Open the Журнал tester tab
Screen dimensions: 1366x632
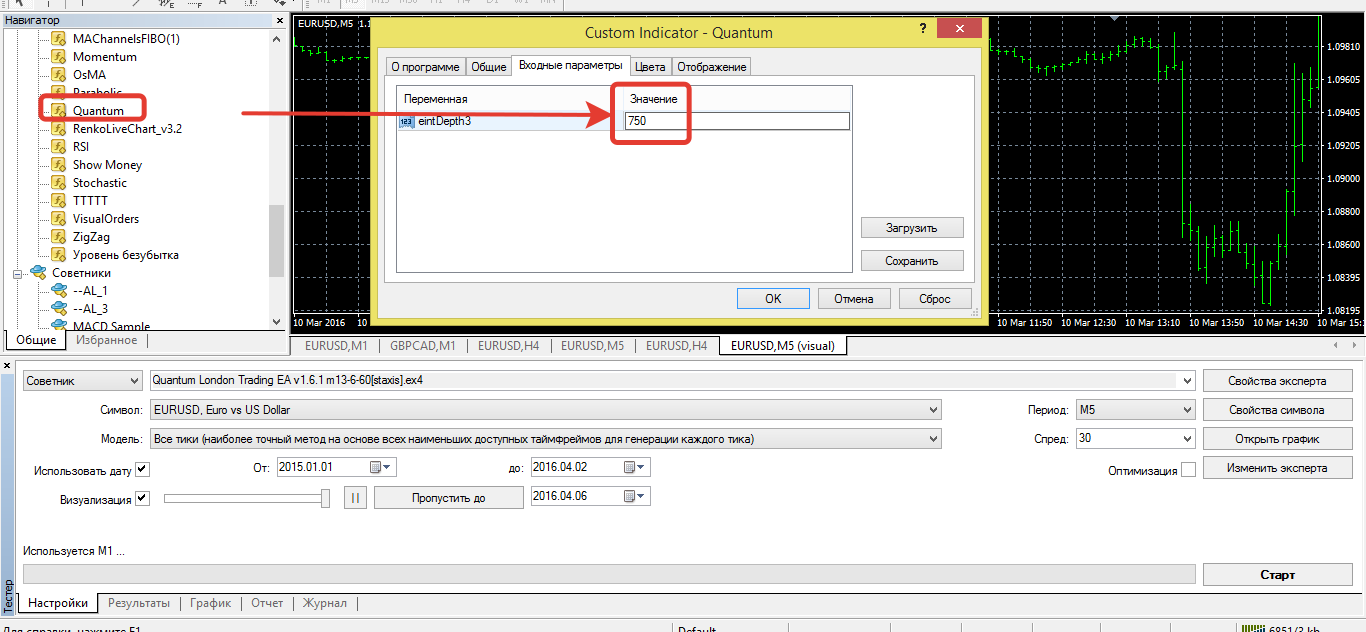[x=324, y=603]
